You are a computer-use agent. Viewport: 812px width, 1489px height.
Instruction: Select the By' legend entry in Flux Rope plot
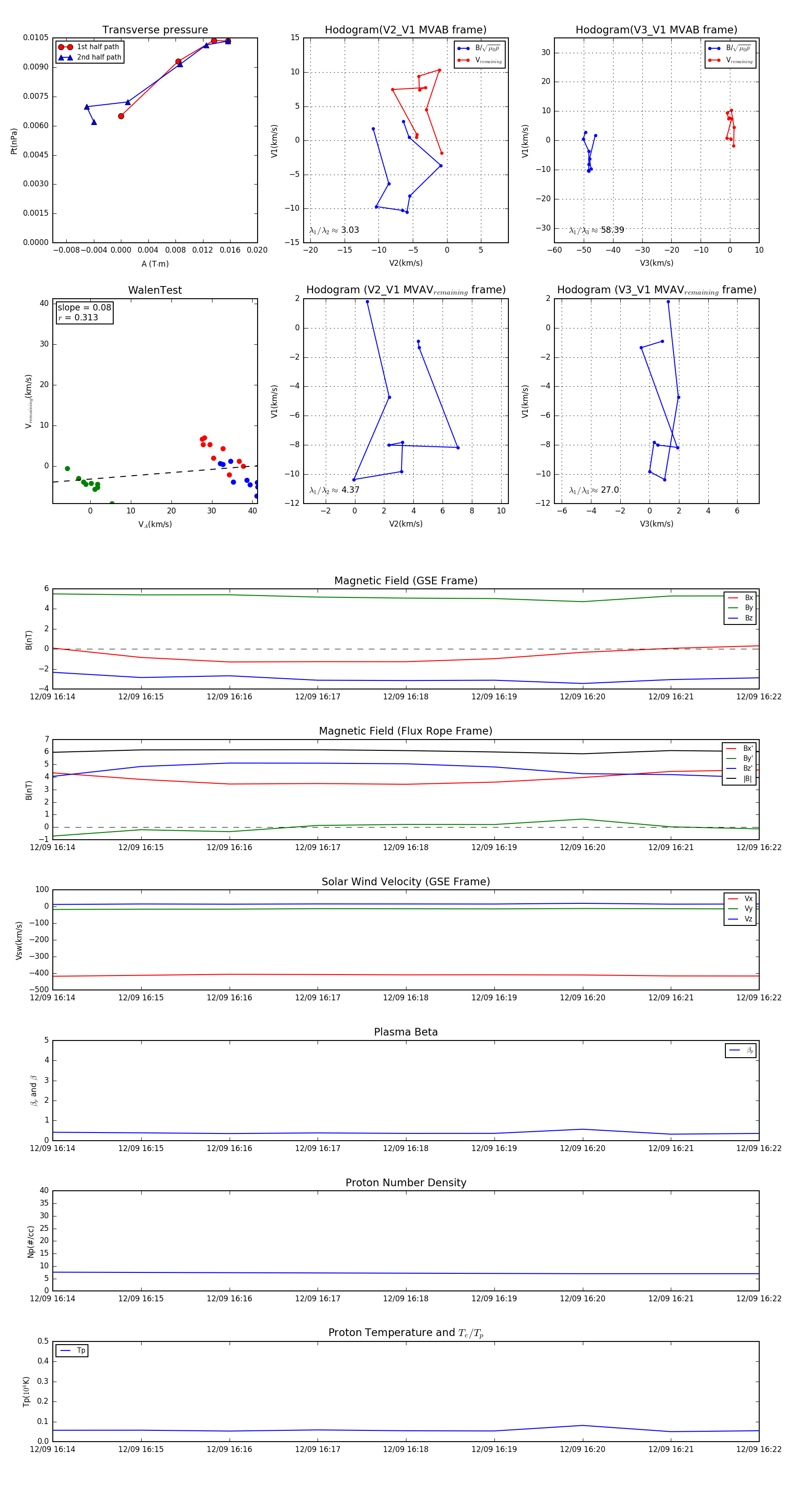(740, 758)
